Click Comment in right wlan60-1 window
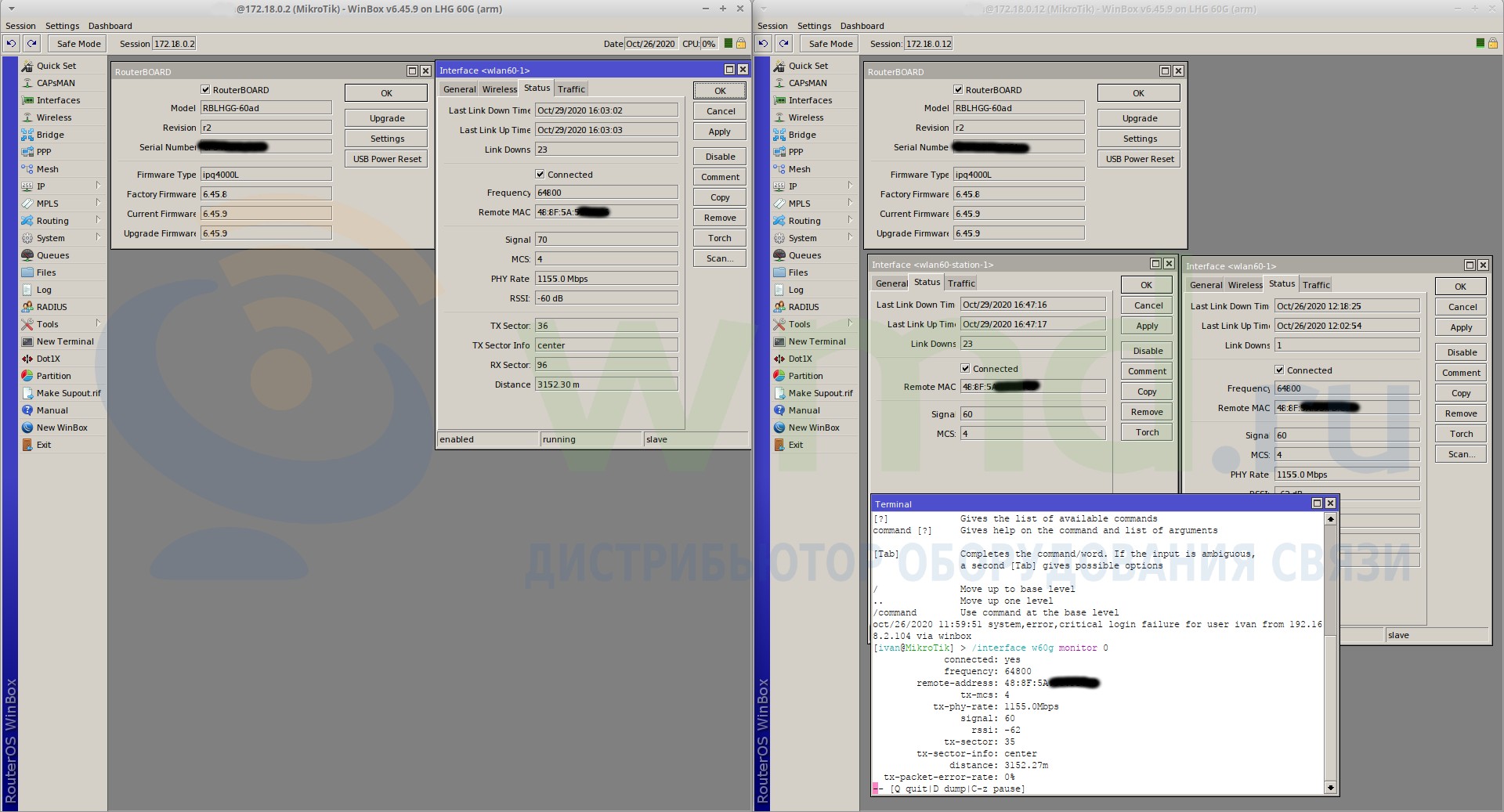Image resolution: width=1504 pixels, height=812 pixels. pyautogui.click(x=1461, y=373)
